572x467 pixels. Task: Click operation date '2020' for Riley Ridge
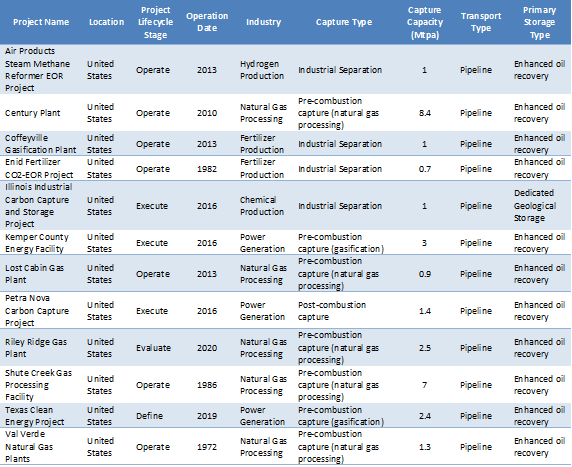pos(207,348)
